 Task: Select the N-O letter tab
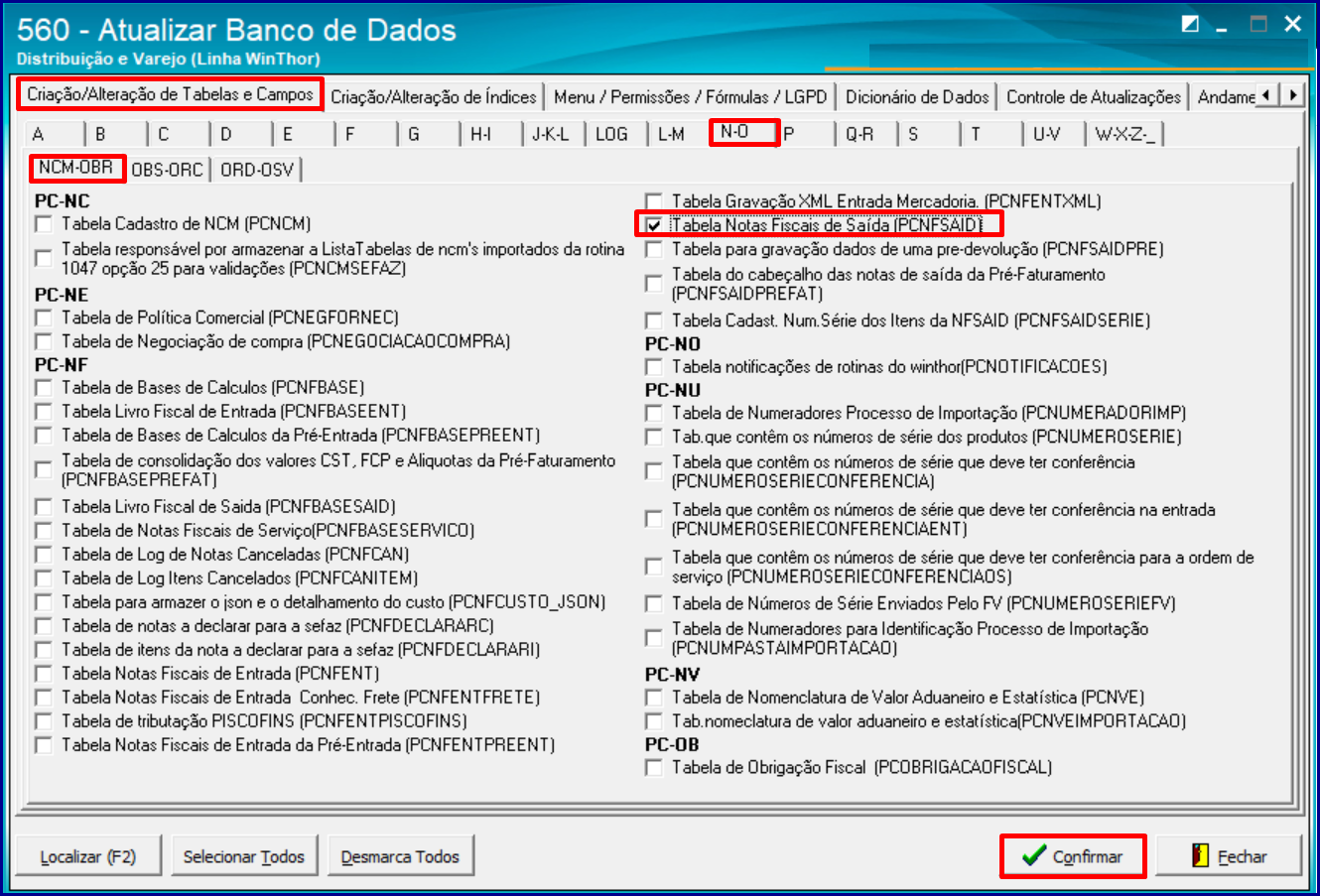tap(744, 132)
